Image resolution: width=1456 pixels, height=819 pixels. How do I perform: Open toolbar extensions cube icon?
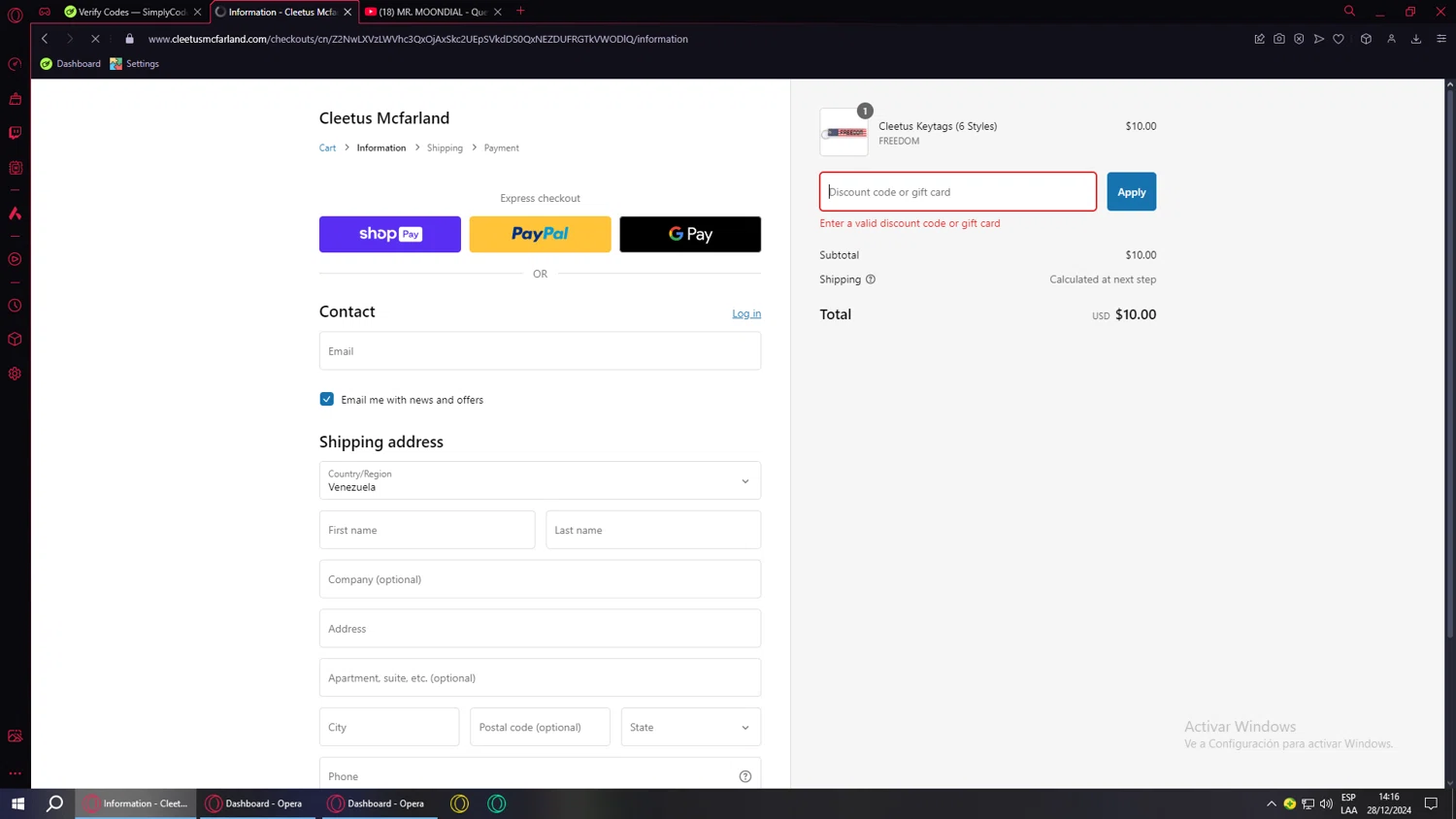coord(1366,39)
